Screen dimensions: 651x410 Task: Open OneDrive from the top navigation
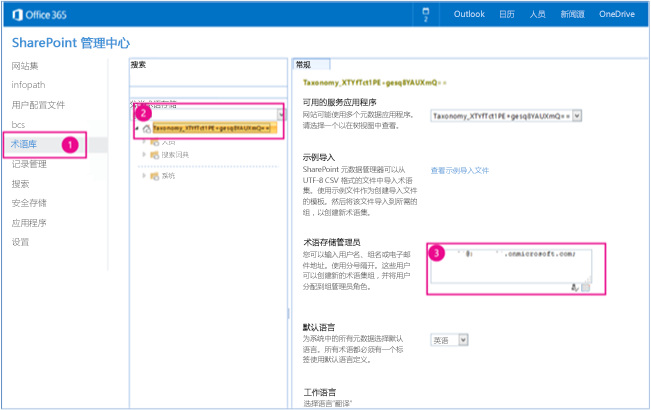617,14
